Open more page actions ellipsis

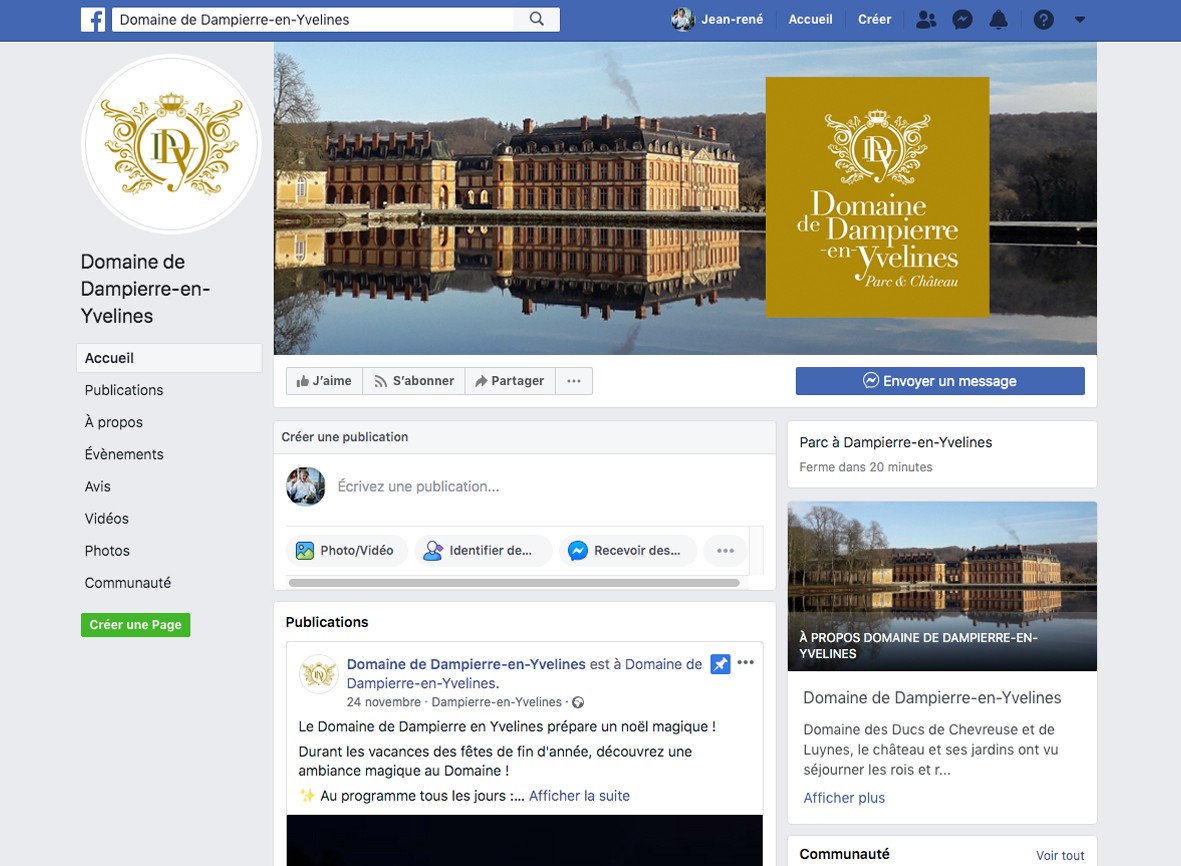pyautogui.click(x=574, y=381)
